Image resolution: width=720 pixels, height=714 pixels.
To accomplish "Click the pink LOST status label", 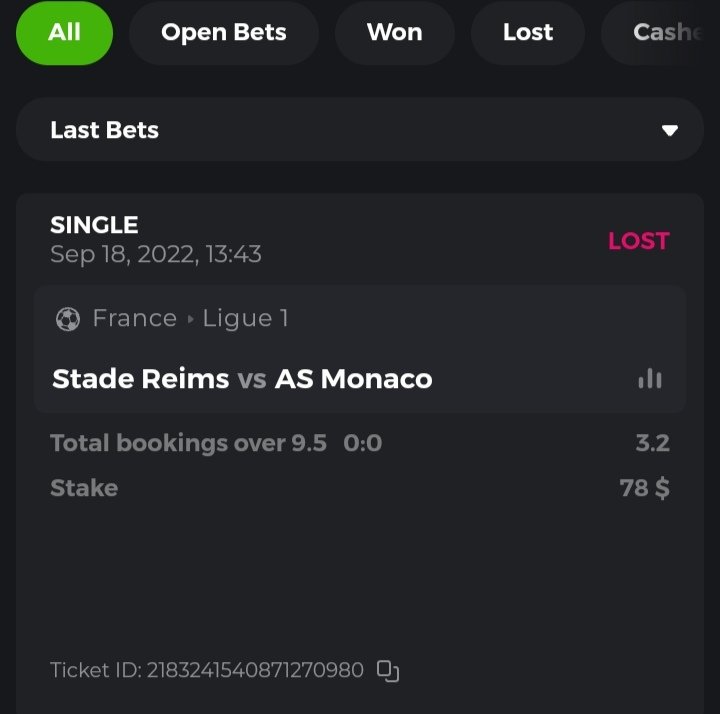I will (638, 241).
